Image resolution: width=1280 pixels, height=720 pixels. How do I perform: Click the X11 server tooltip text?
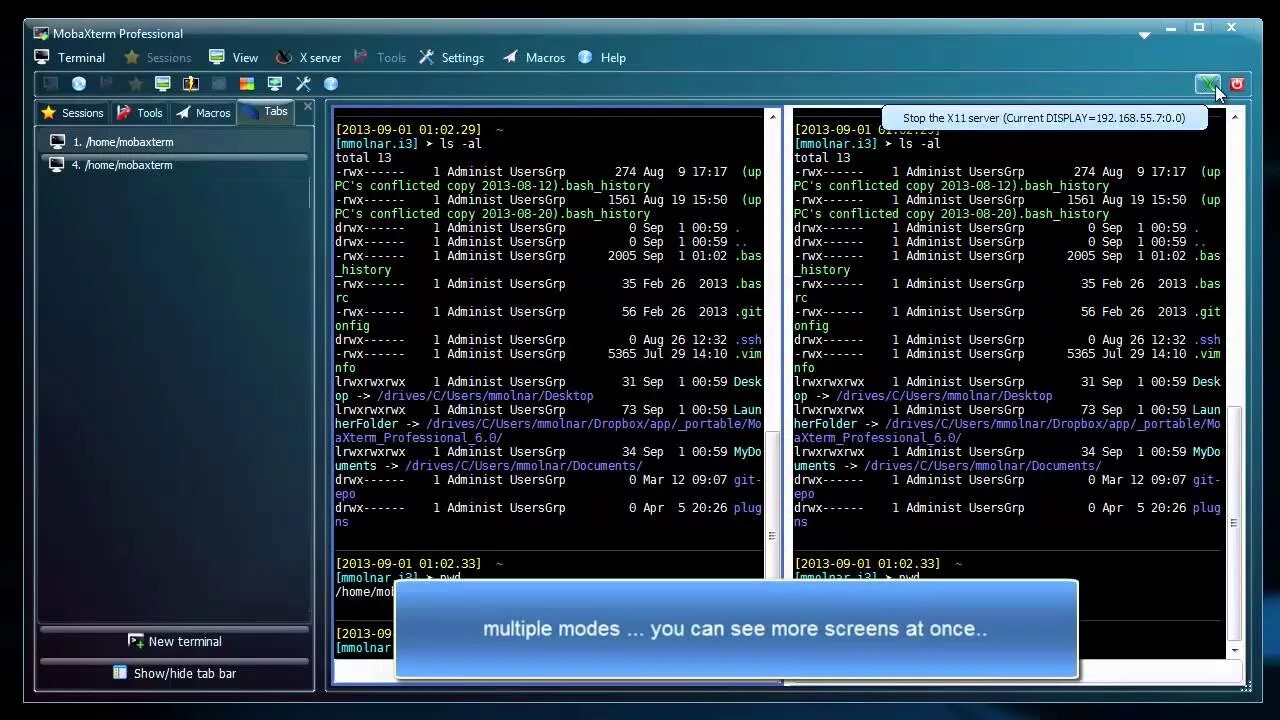click(x=1044, y=118)
